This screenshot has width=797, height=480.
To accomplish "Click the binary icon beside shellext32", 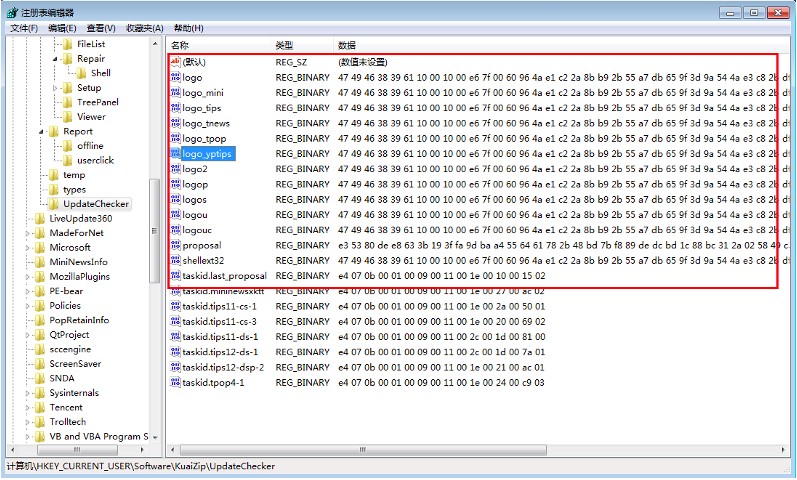I will click(x=175, y=260).
